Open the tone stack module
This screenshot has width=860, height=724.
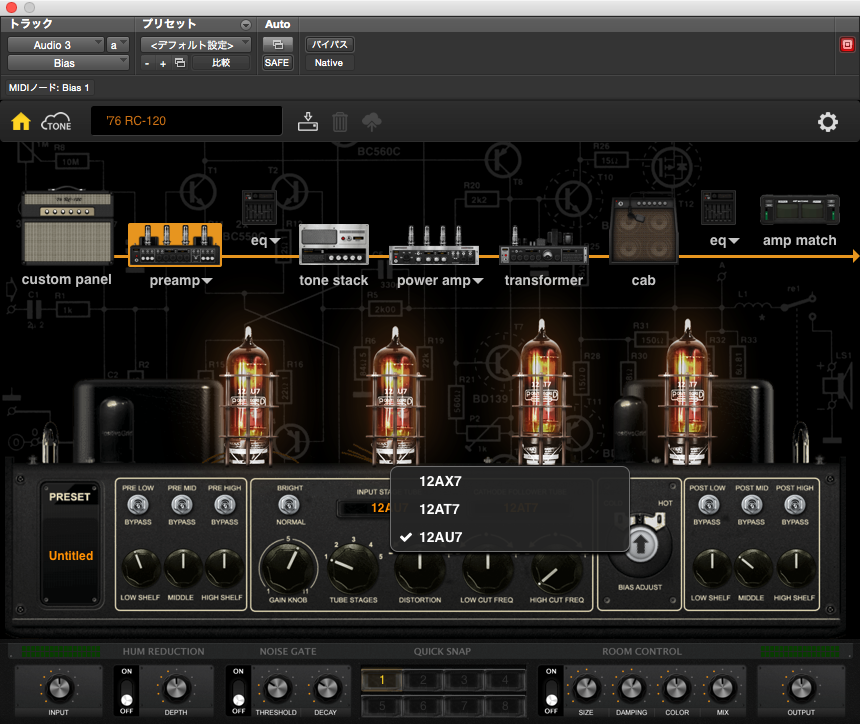[334, 244]
